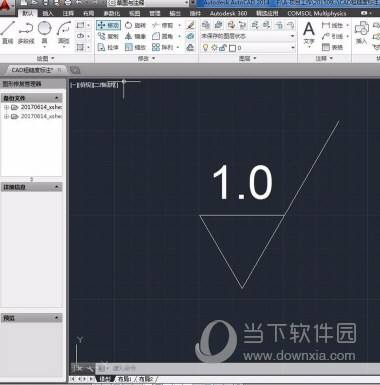Open Rectangle tool dropdown arrow
The width and height of the screenshot is (380, 385).
pyautogui.click(x=88, y=25)
